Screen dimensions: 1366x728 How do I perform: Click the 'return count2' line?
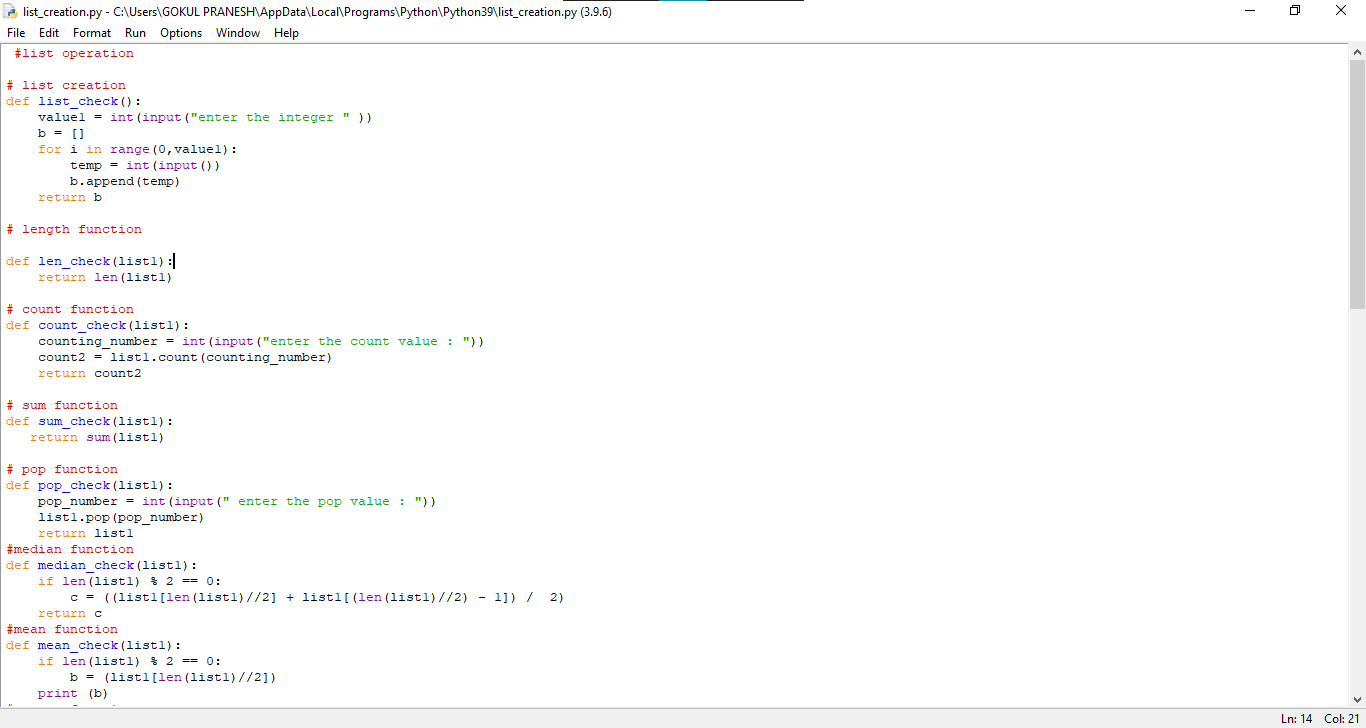pyautogui.click(x=90, y=373)
